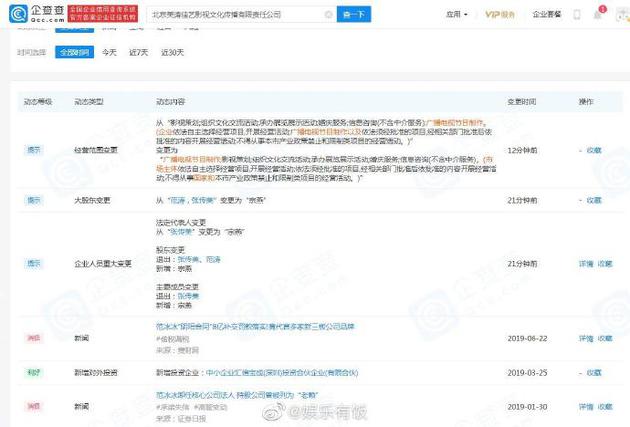Image resolution: width=630 pixels, height=427 pixels.
Task: Click the 变更时间 column header
Action: point(522,102)
